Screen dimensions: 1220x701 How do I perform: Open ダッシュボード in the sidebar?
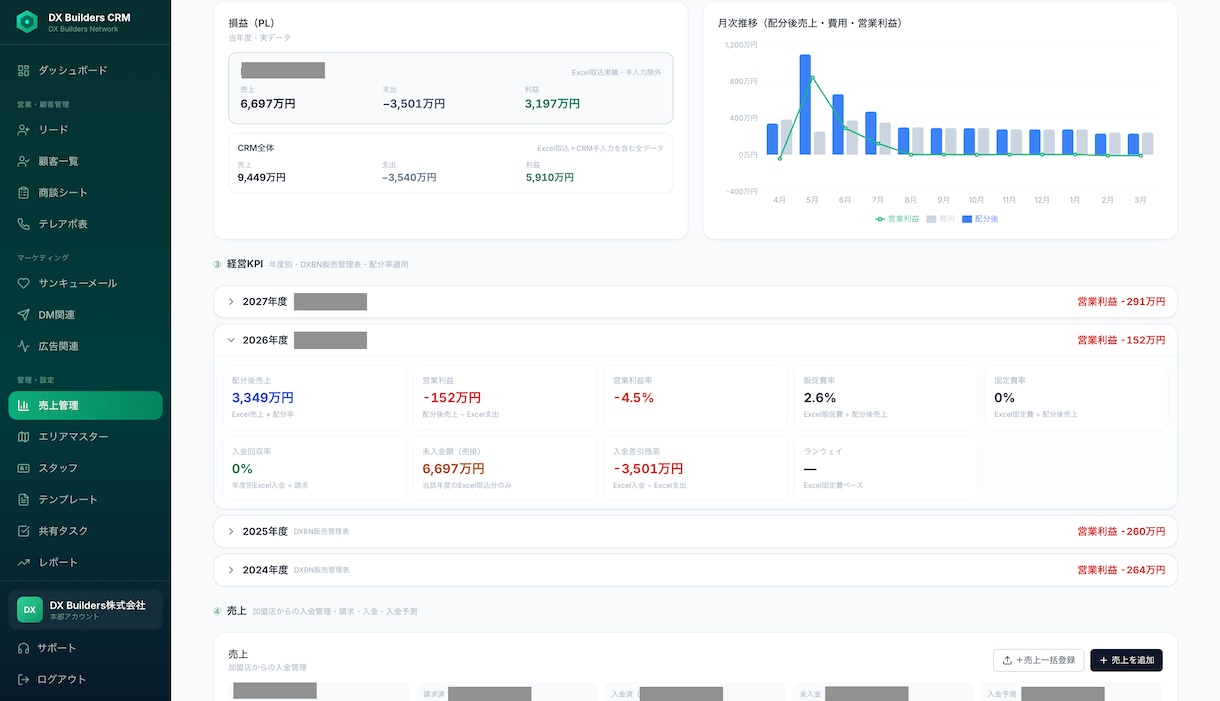pyautogui.click(x=85, y=70)
